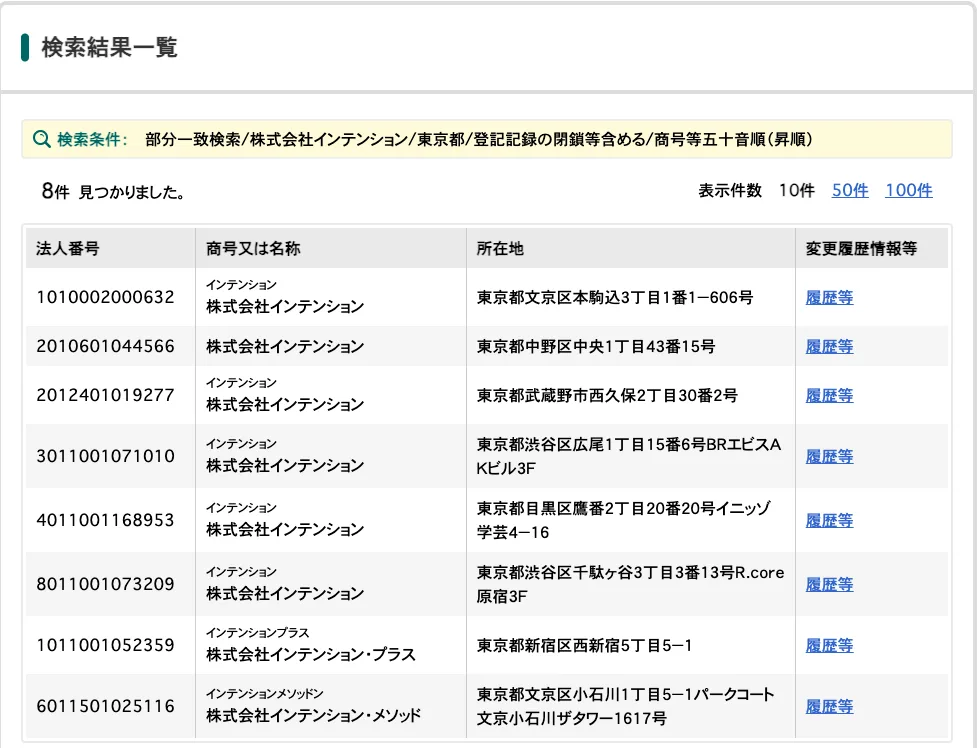
Task: Click address 東京都渋谷区広尾1丁目15番6号BRエビスAKビル3F
Action: [x=629, y=456]
